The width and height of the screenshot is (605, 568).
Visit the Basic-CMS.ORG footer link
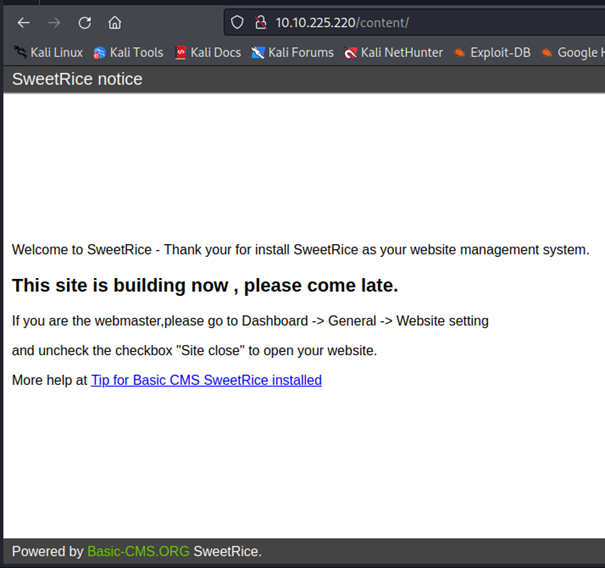point(138,551)
